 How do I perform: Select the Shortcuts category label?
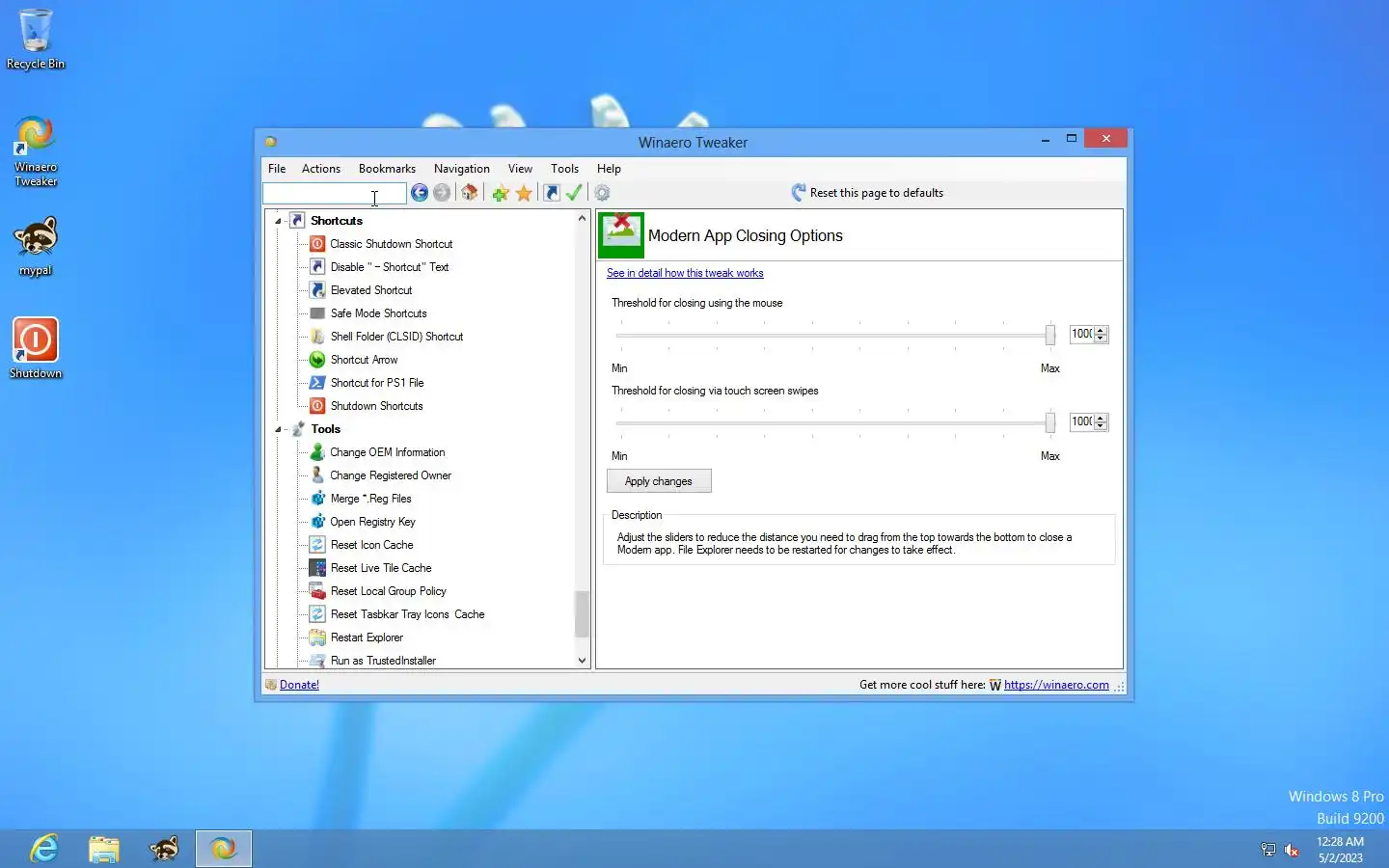pos(337,221)
